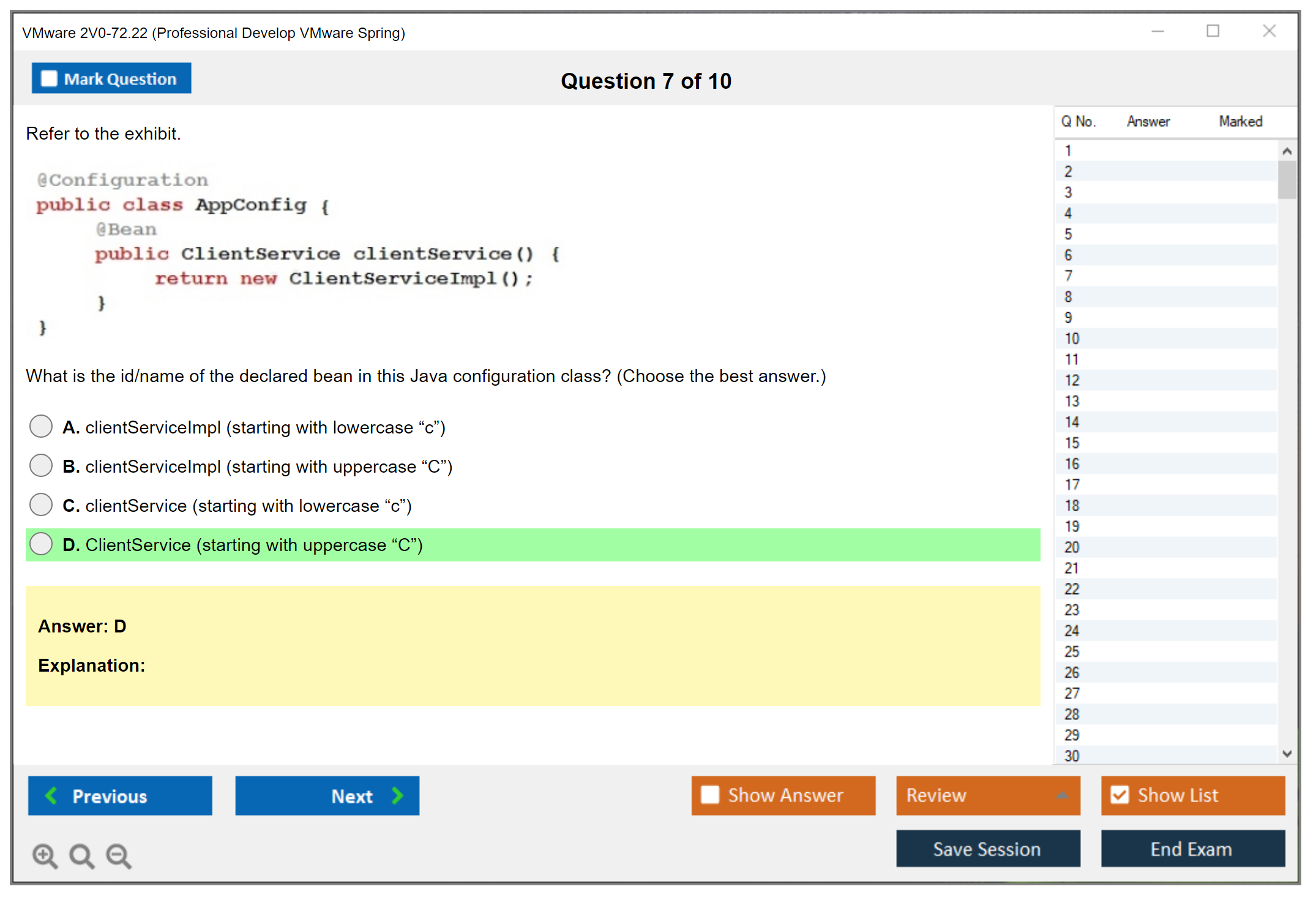Toggle the Show Answer checkbox

[710, 795]
